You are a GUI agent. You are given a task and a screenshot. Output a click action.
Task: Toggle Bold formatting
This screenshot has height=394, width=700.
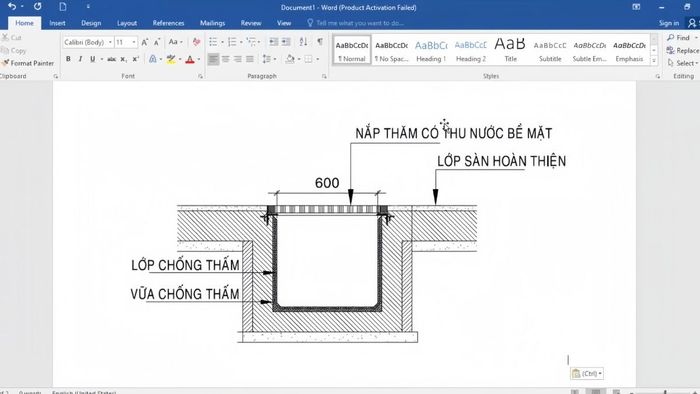[x=68, y=59]
